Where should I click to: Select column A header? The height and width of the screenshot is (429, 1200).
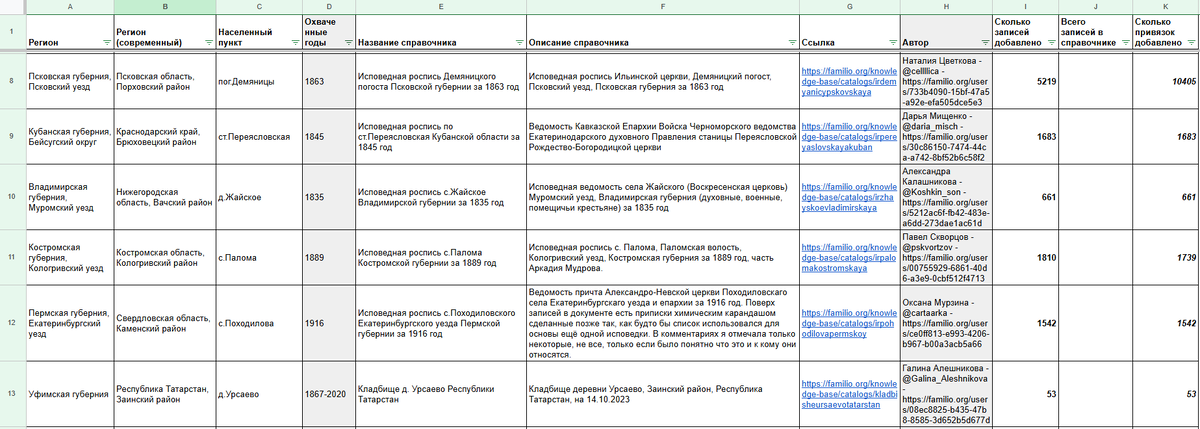click(69, 6)
